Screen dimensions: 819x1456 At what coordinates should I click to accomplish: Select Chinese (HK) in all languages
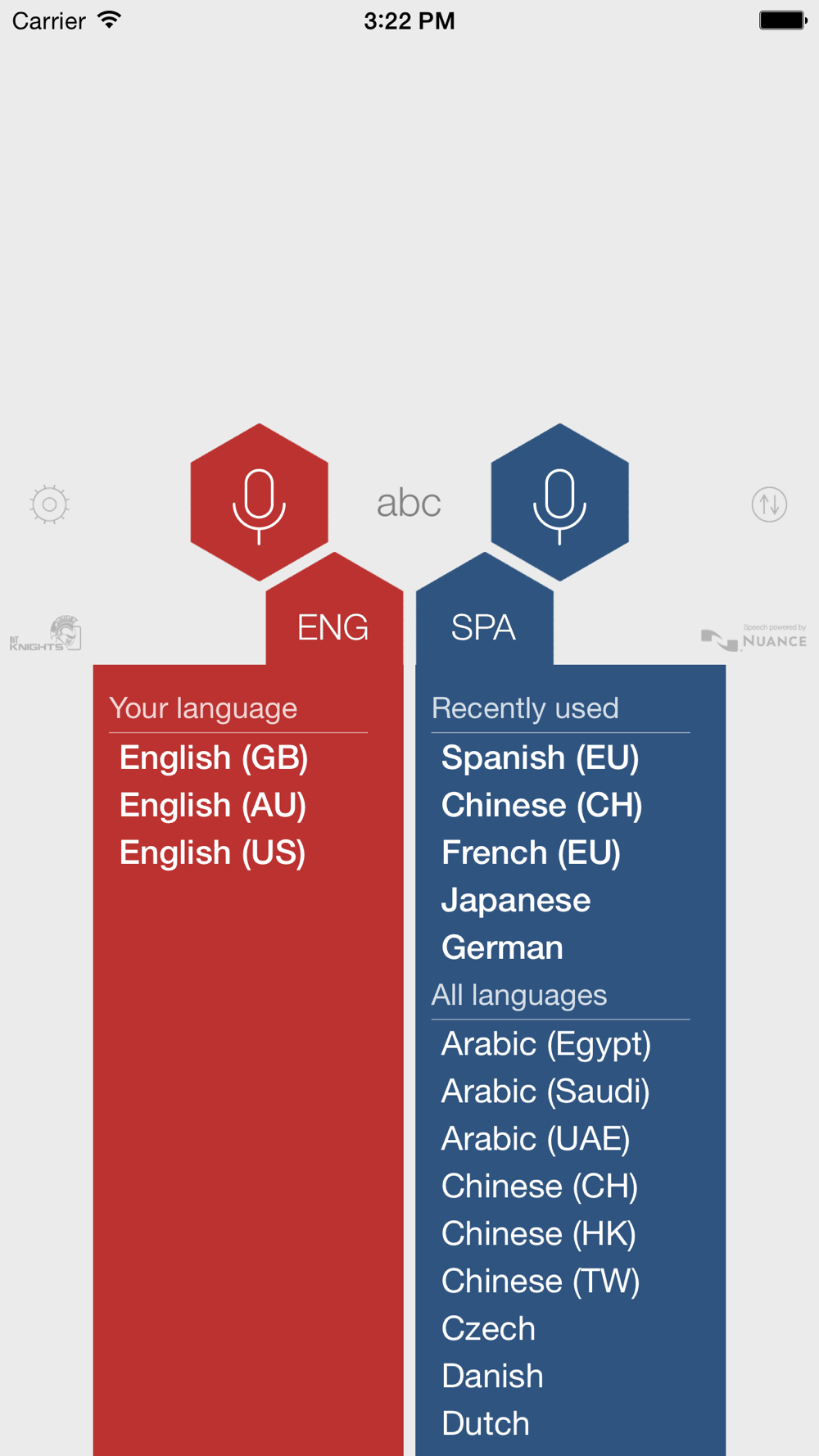click(x=539, y=1234)
